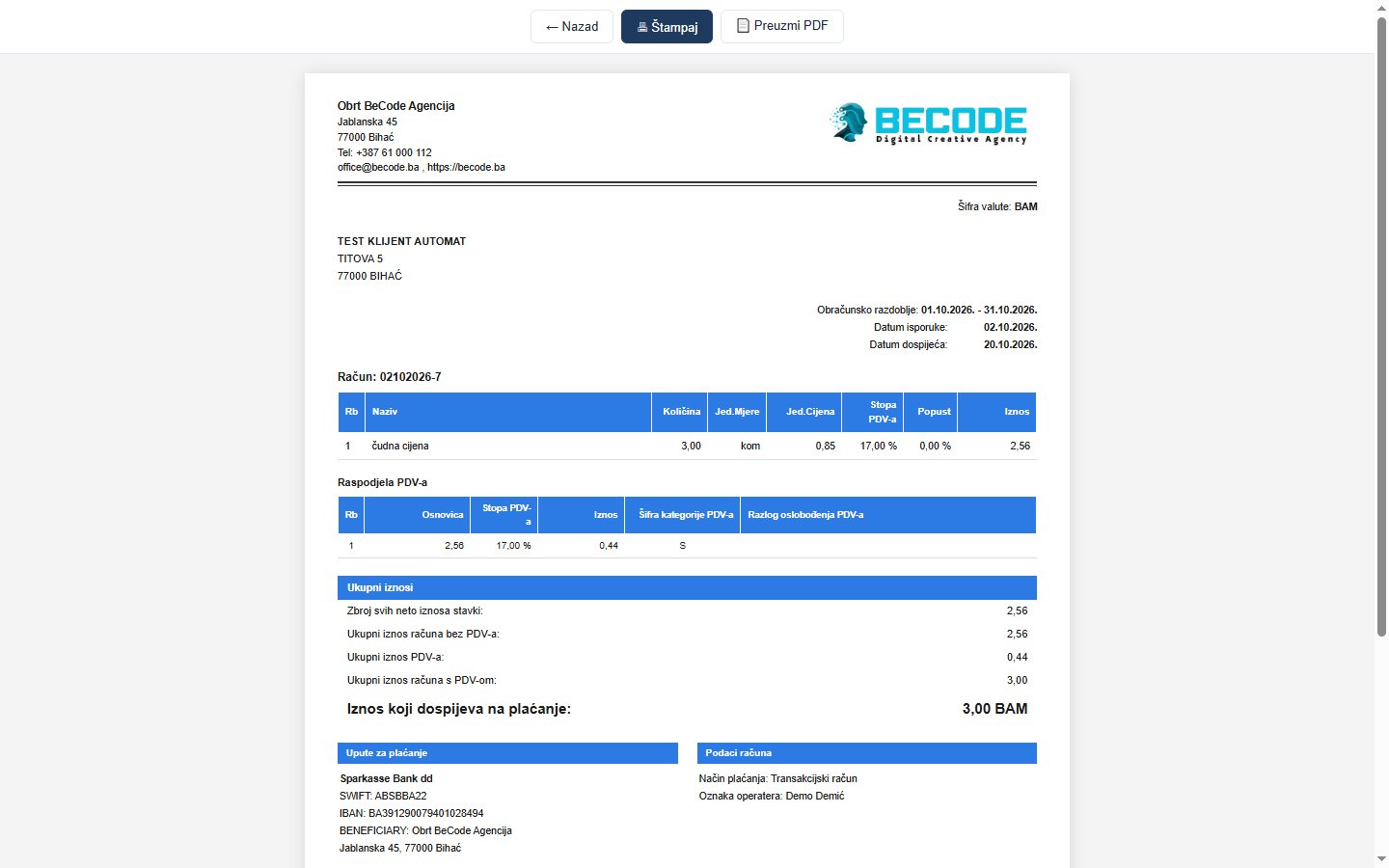Click unit price value '0,85'

pyautogui.click(x=825, y=446)
